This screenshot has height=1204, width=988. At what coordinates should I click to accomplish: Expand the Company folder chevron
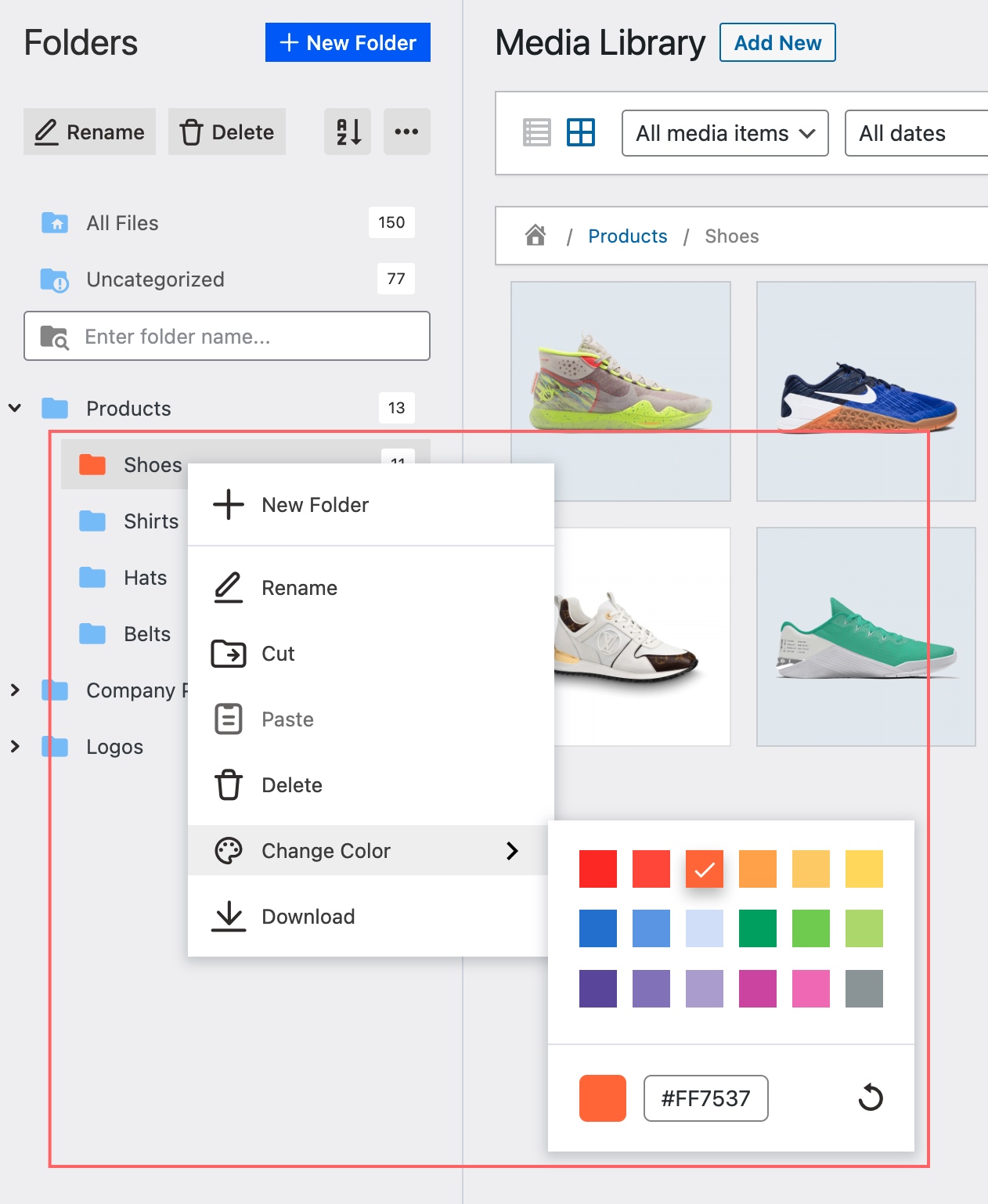click(x=15, y=690)
